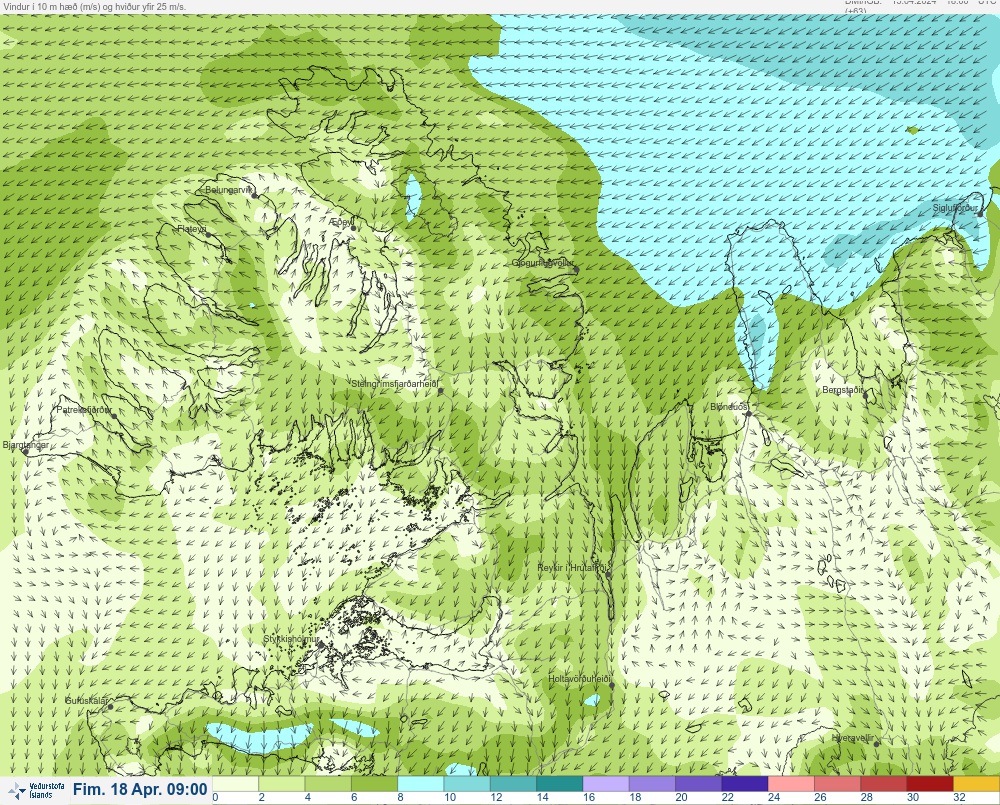
Task: Pick the red 28–30 m/s legend swatch
Action: coord(883,783)
